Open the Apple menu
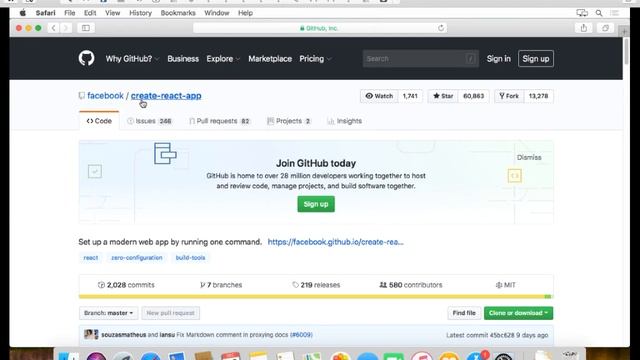This screenshot has width=640, height=360. pyautogui.click(x=23, y=13)
